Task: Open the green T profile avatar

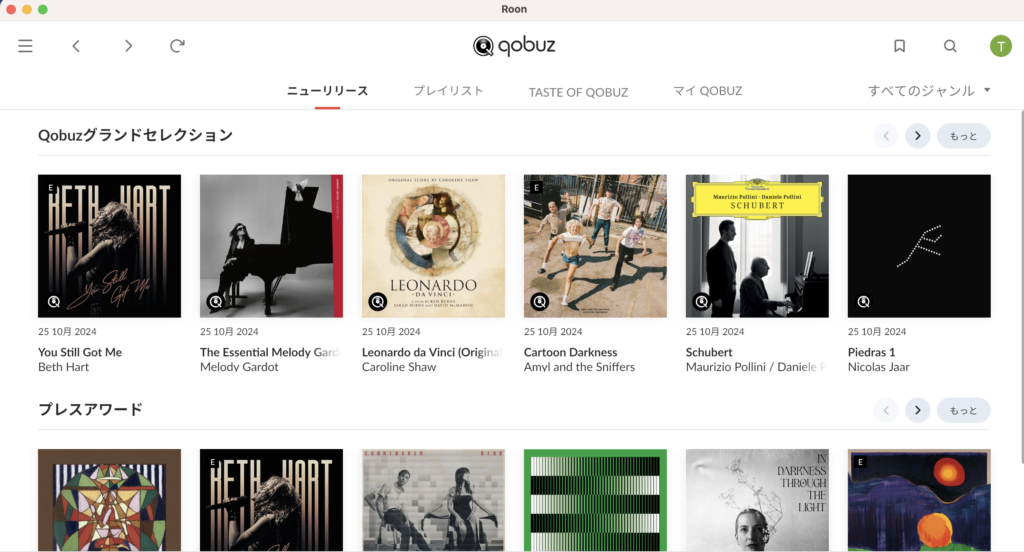Action: pyautogui.click(x=1000, y=46)
